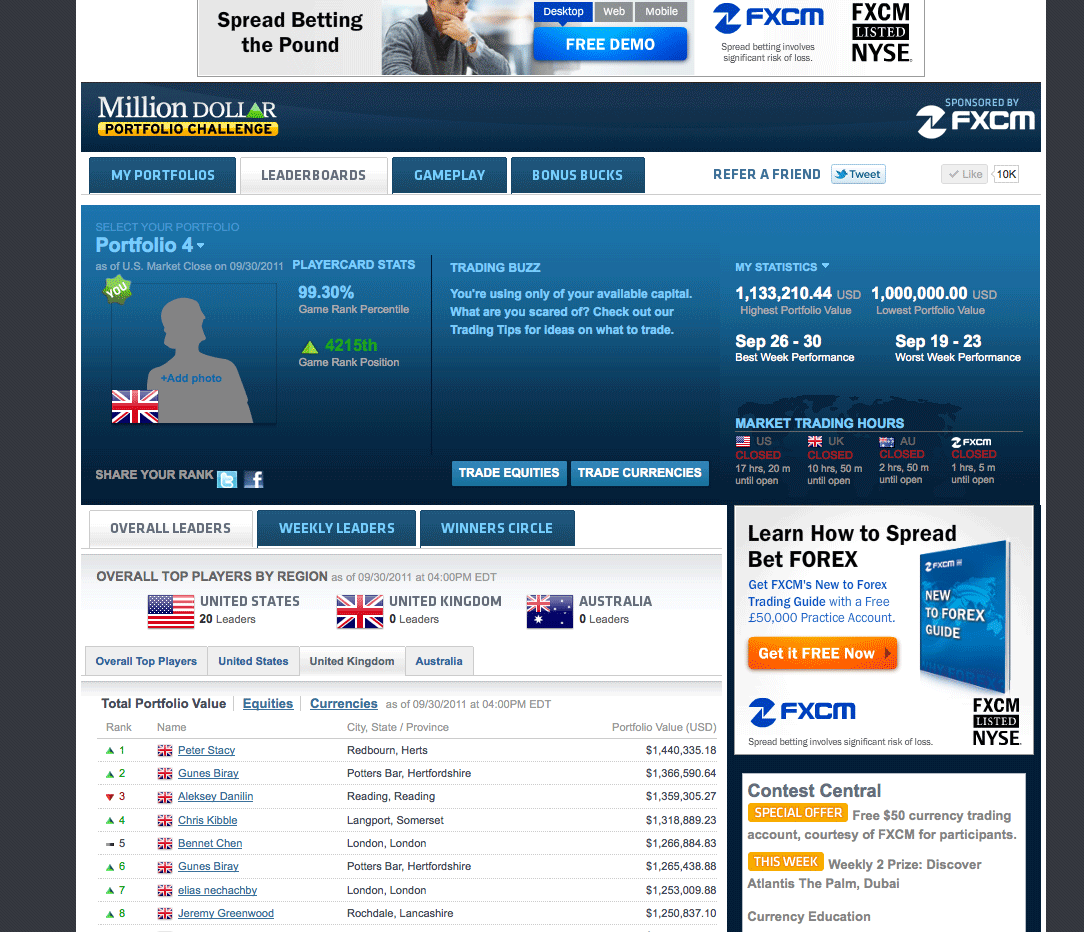Open the Currencies ranking link
The height and width of the screenshot is (932, 1084).
pos(344,704)
